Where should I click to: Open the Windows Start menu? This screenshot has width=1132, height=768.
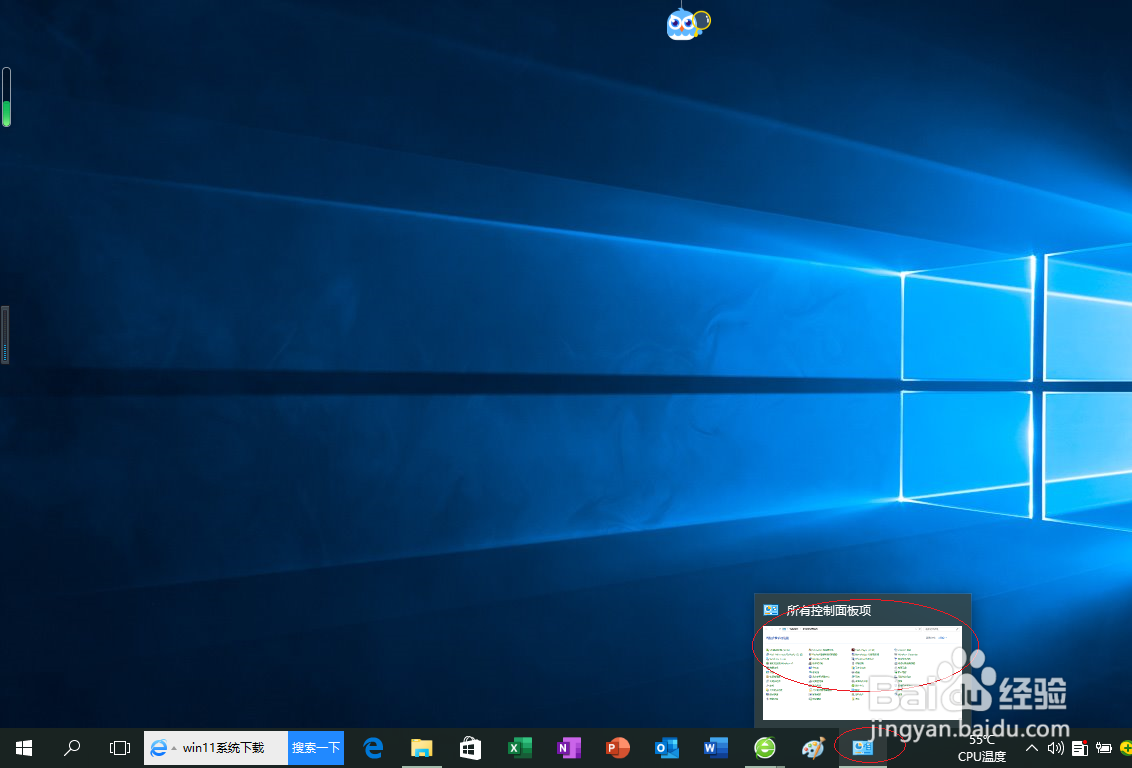[24, 748]
